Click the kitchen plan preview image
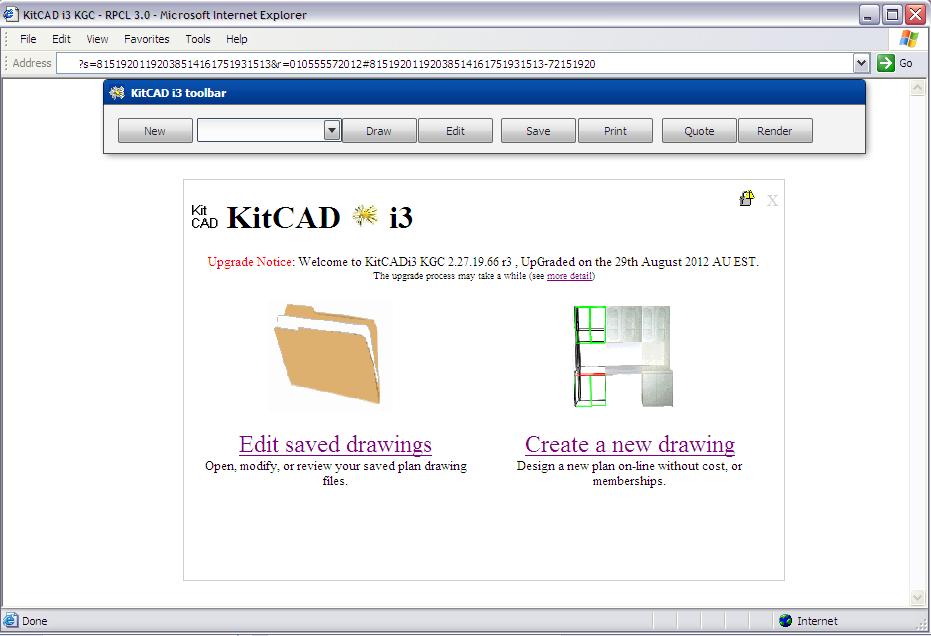This screenshot has height=636, width=931. [623, 356]
